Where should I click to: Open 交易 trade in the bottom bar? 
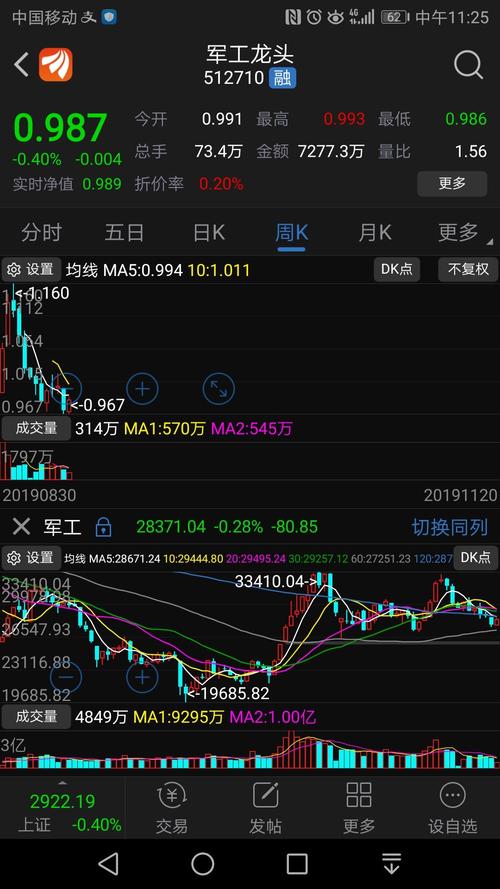tap(171, 808)
